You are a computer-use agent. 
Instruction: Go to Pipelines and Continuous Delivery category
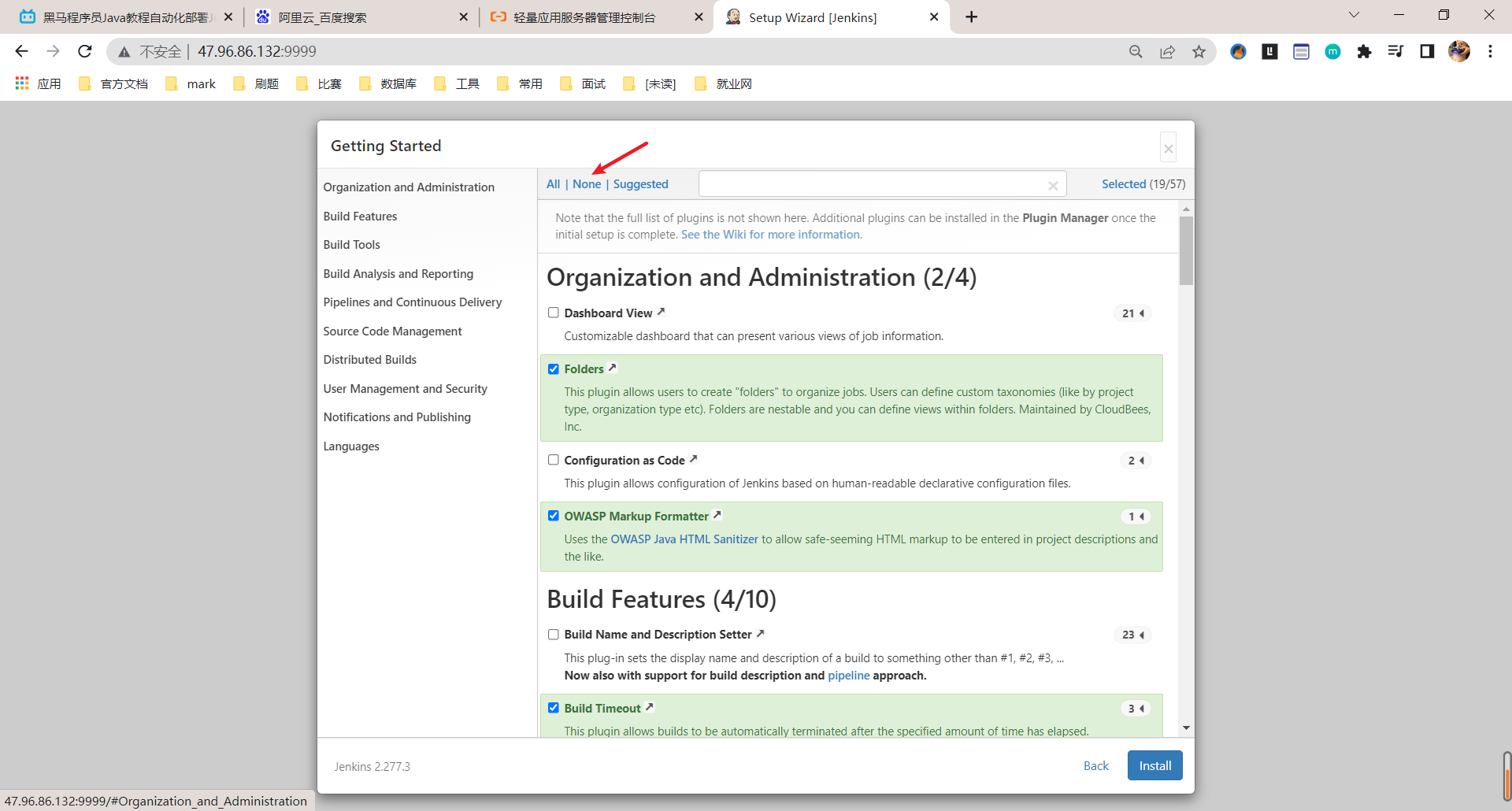tap(412, 302)
